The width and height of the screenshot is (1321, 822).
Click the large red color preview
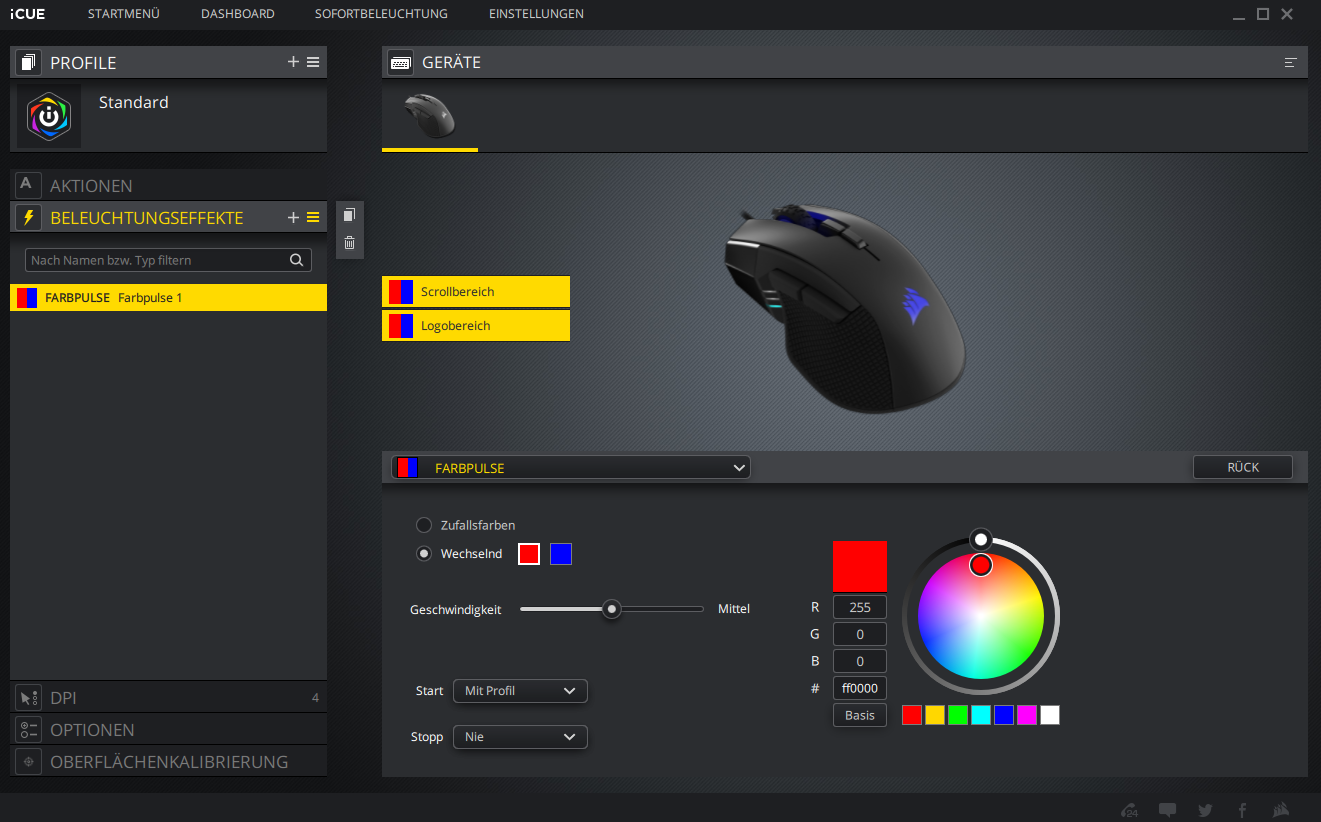(860, 566)
